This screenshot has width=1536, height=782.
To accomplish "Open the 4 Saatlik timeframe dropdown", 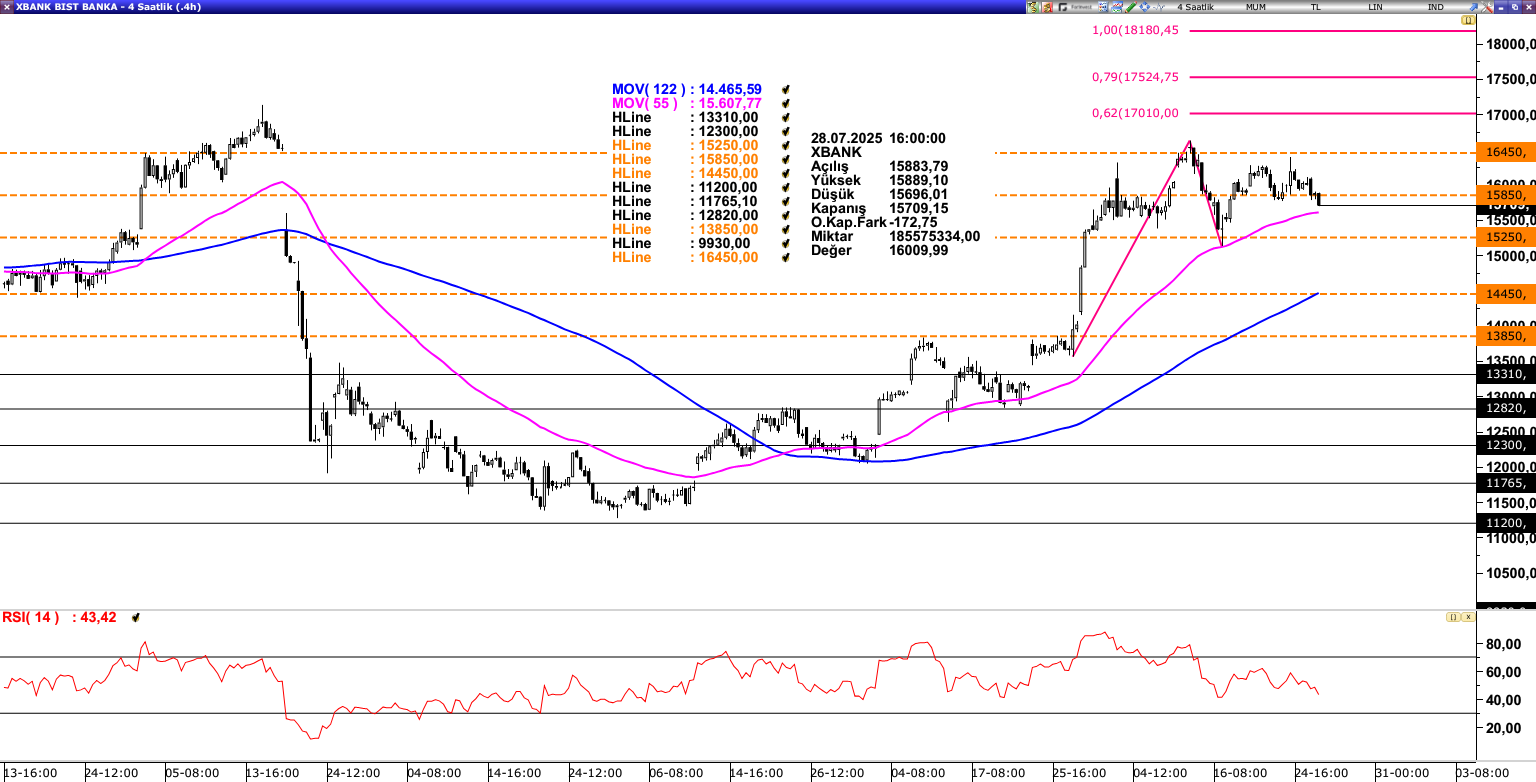I will (1195, 7).
